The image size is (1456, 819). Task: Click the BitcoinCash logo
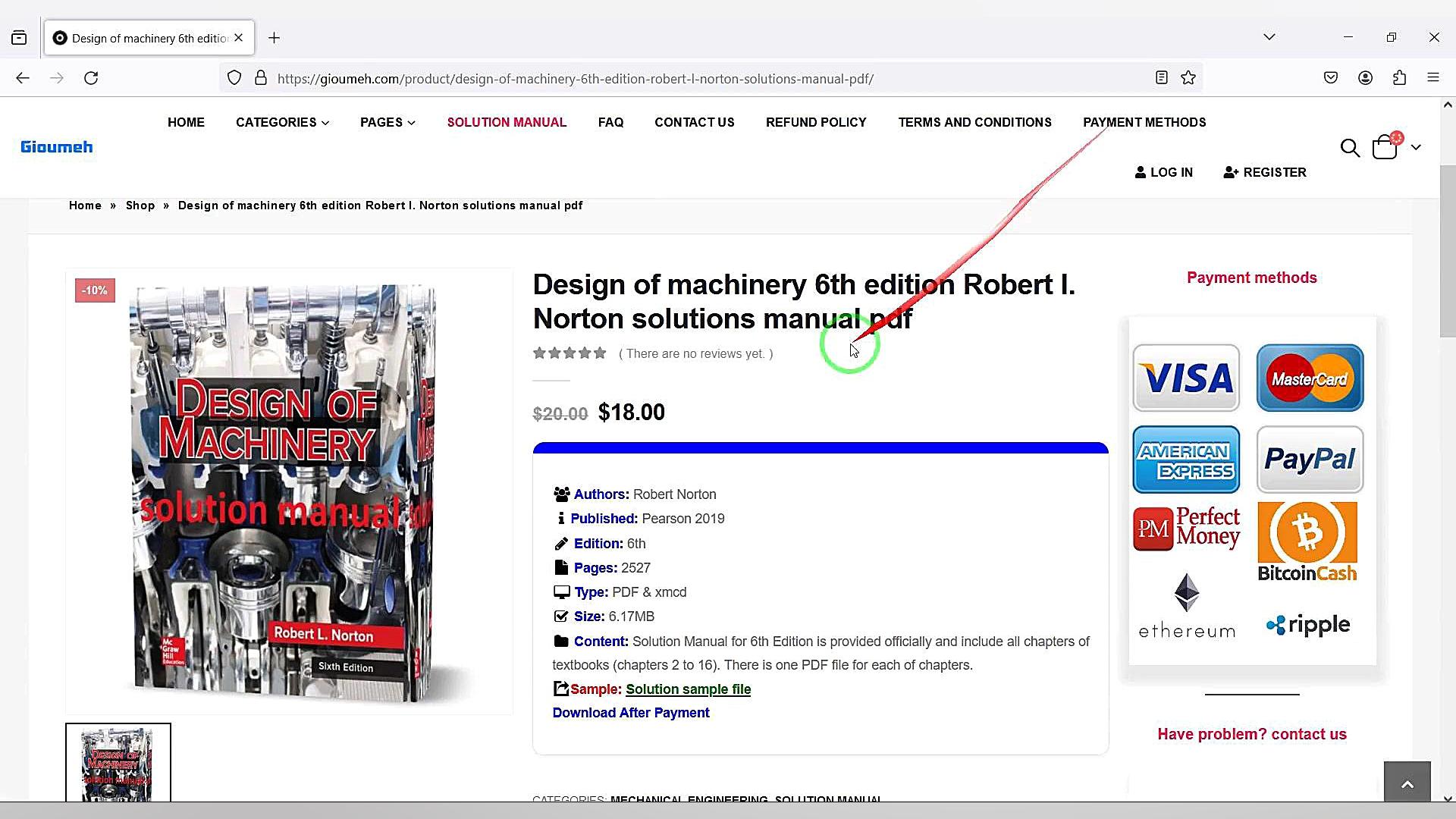[1307, 541]
